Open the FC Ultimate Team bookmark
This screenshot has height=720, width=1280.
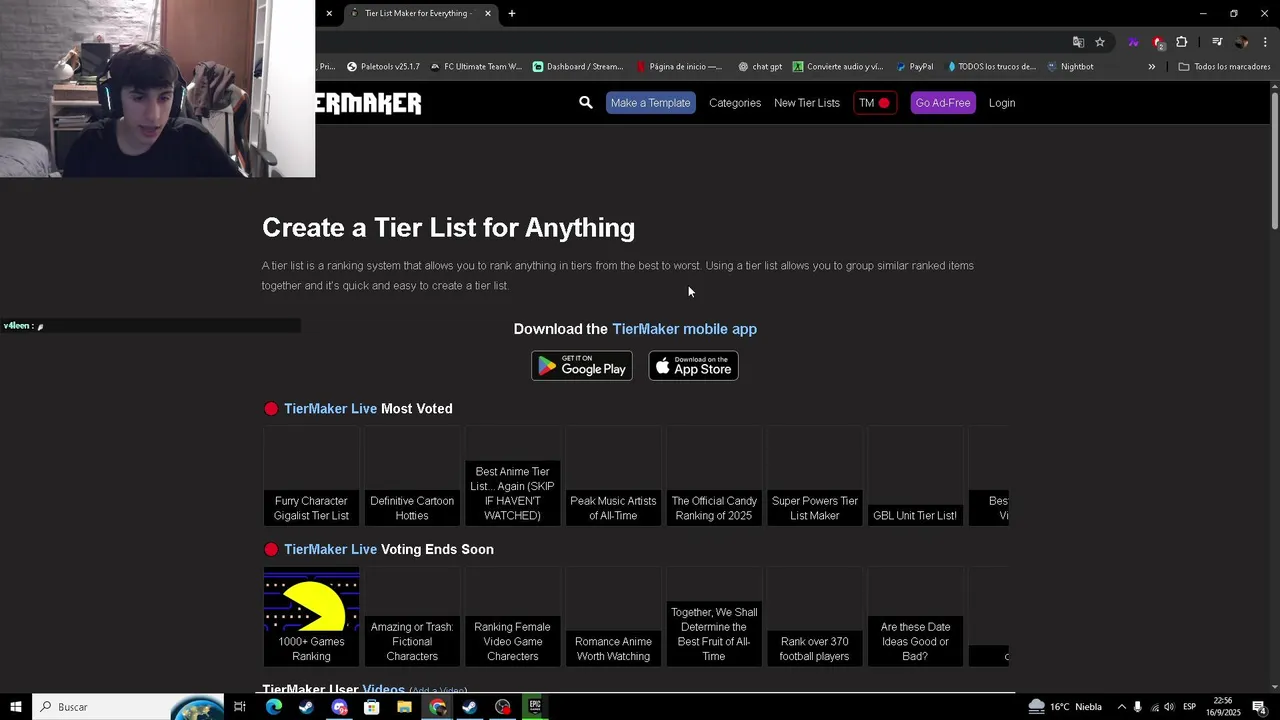tap(476, 67)
